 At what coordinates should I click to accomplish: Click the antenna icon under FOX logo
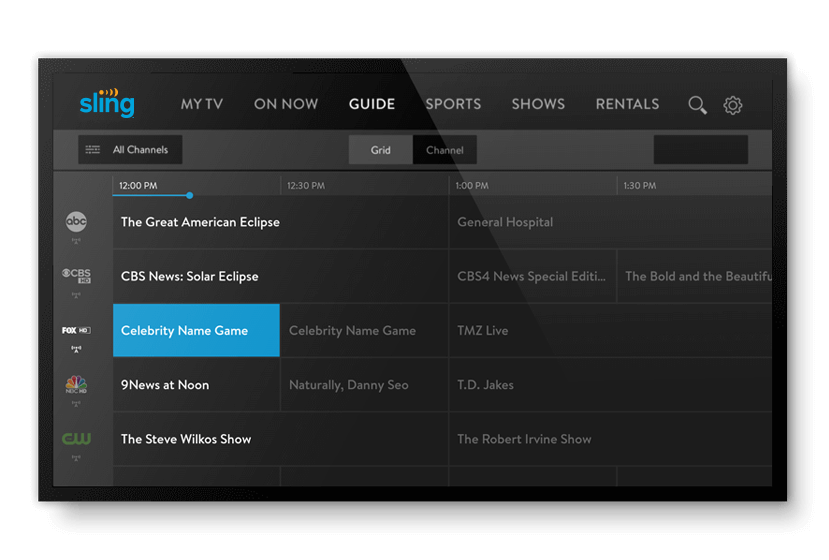click(x=76, y=349)
